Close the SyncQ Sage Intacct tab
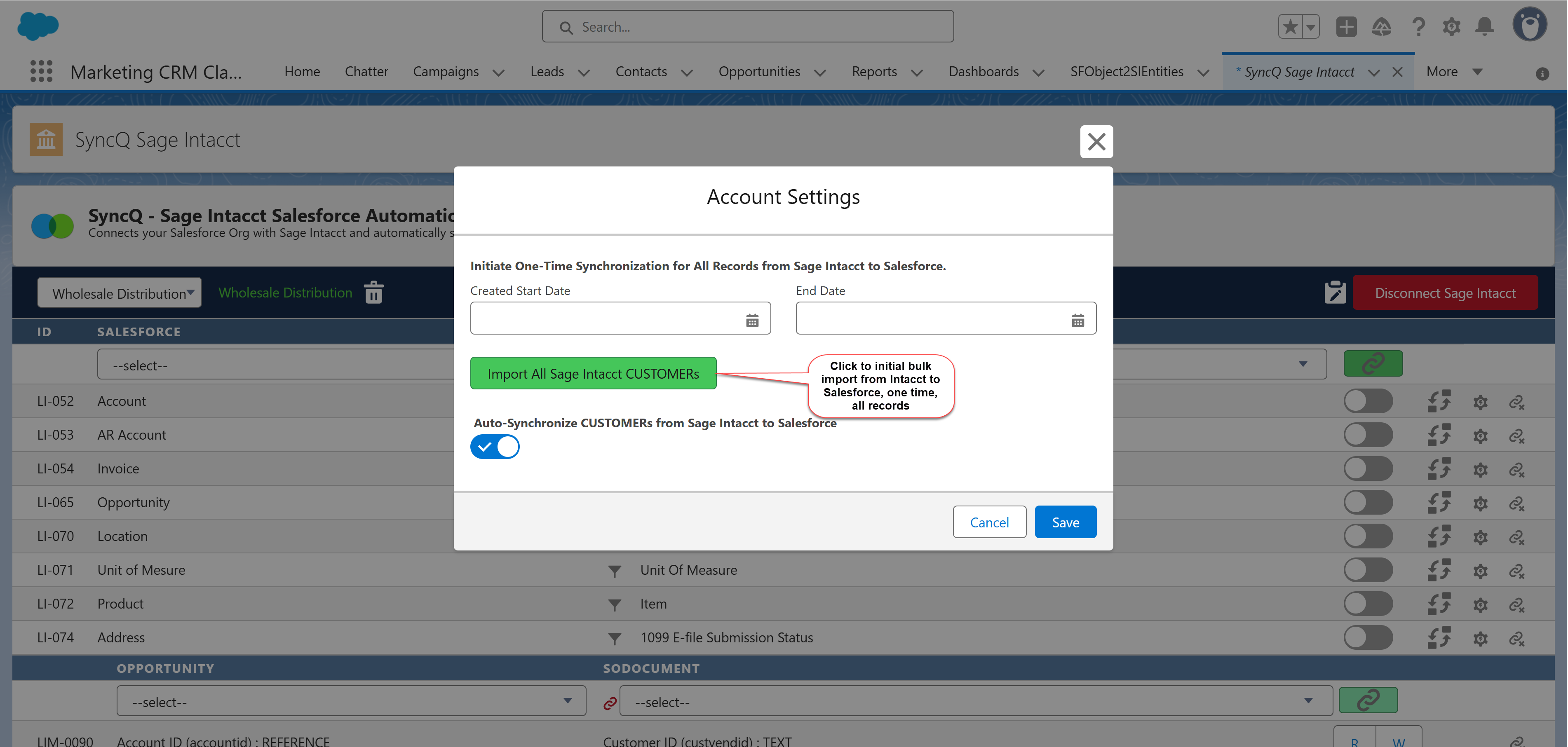1568x747 pixels. (1397, 72)
